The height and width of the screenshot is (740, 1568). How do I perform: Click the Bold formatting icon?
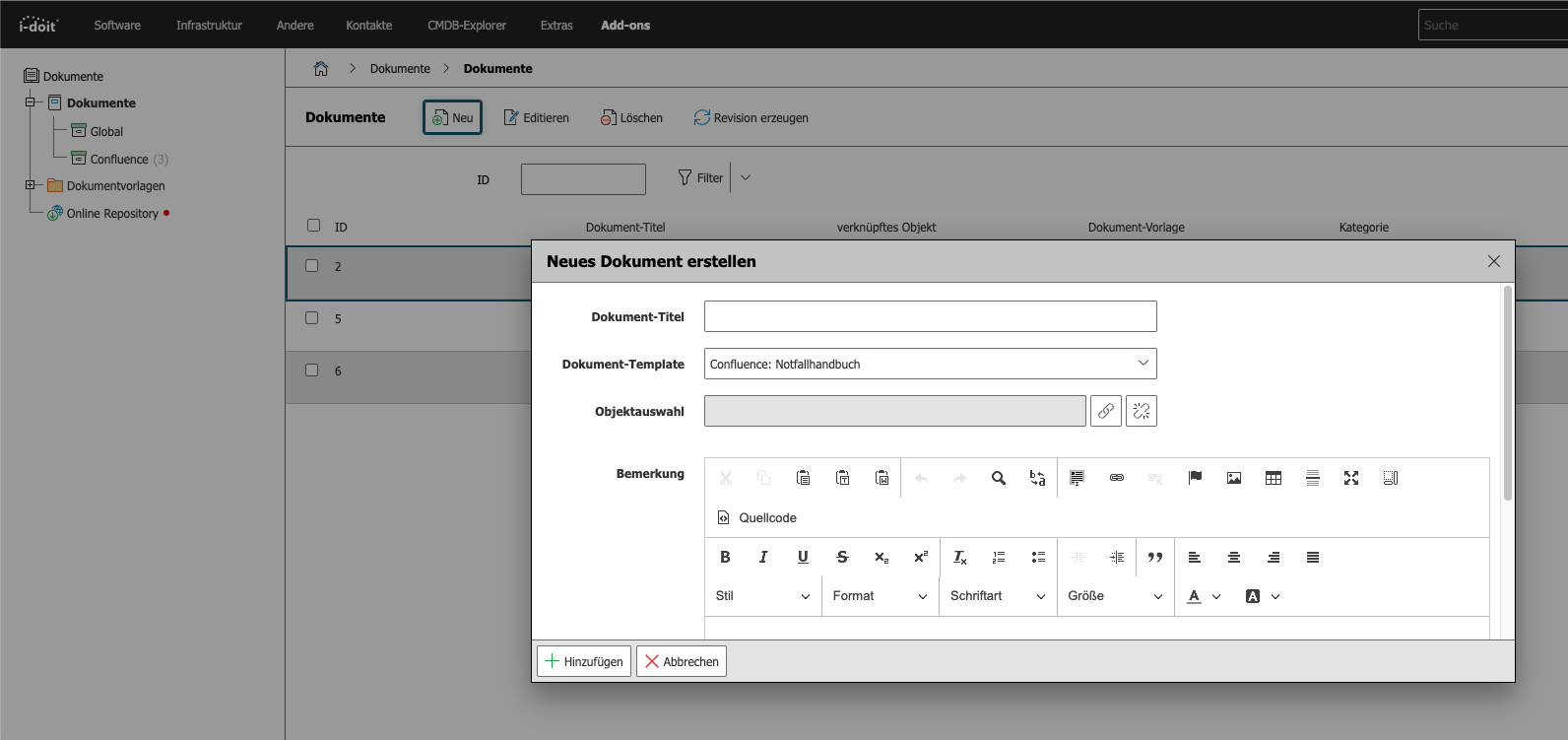[725, 557]
